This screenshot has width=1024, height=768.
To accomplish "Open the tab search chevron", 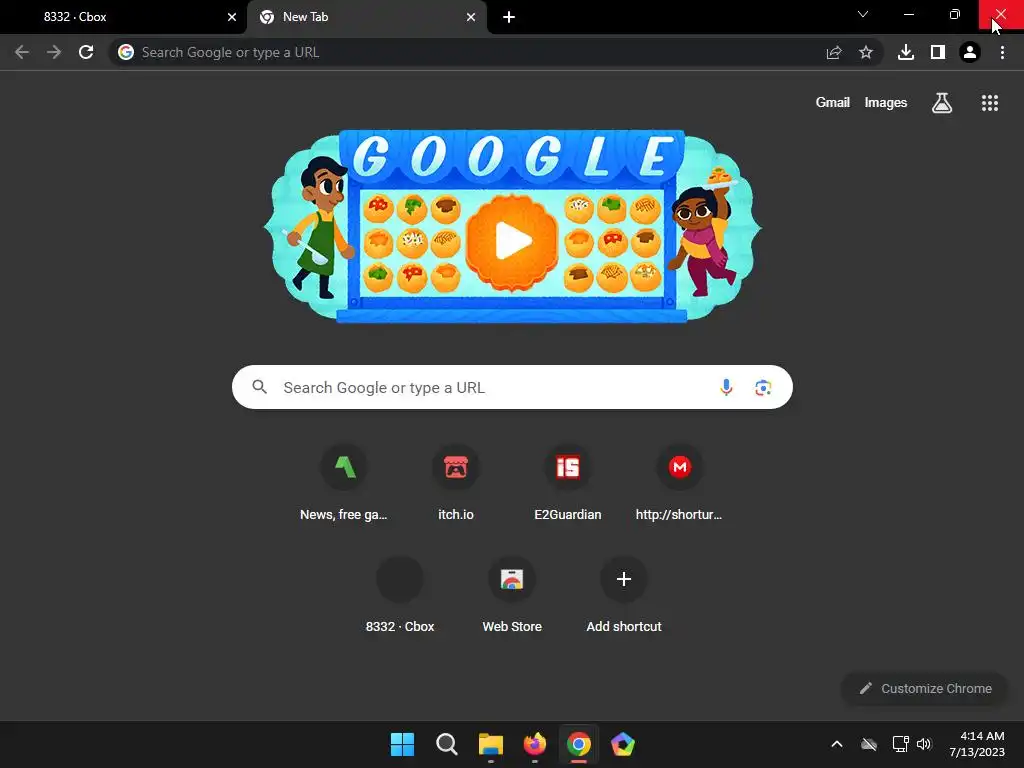I will tap(863, 14).
